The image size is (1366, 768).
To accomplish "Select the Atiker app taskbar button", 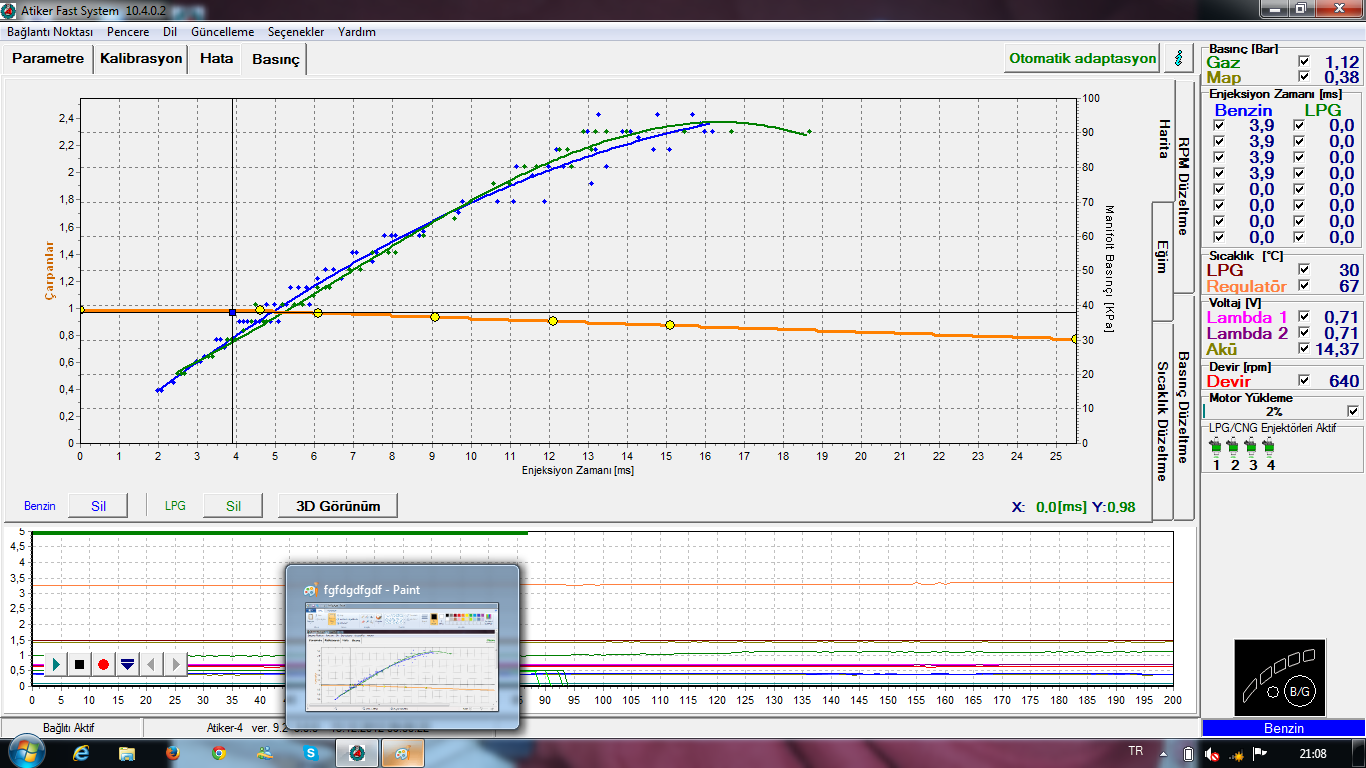I will (x=357, y=753).
